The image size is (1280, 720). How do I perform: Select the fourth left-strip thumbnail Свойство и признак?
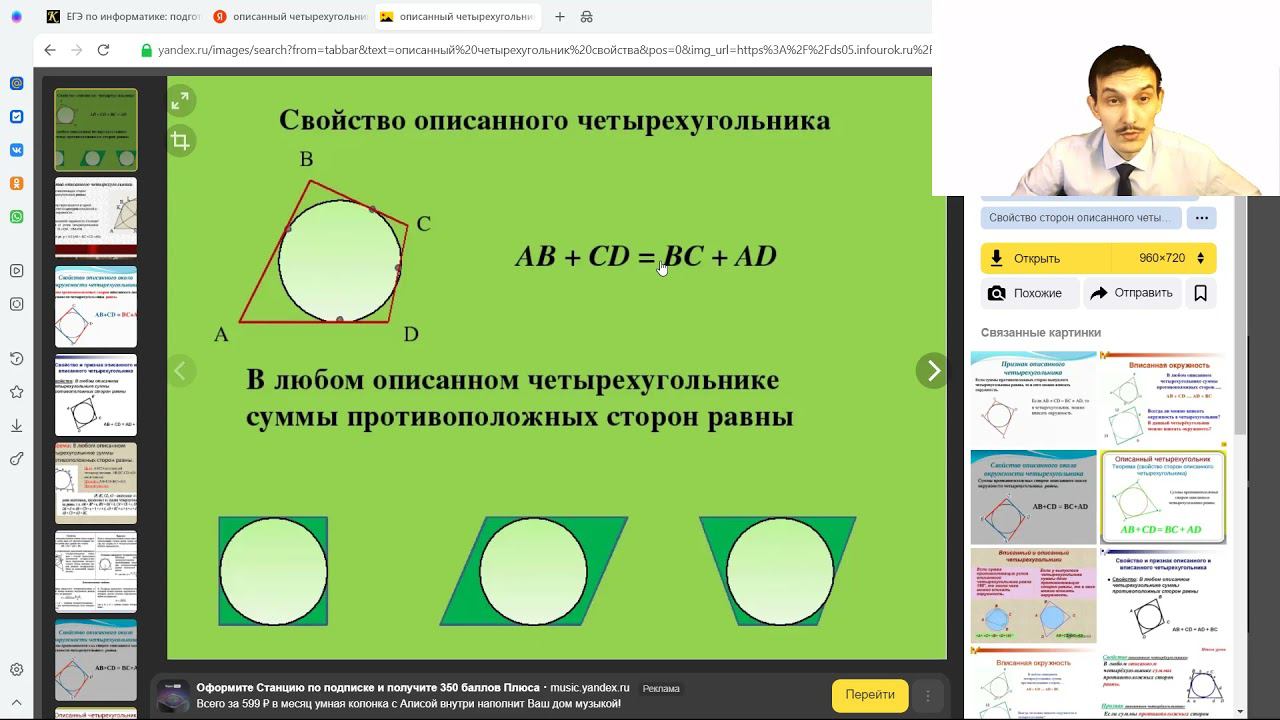pyautogui.click(x=96, y=395)
